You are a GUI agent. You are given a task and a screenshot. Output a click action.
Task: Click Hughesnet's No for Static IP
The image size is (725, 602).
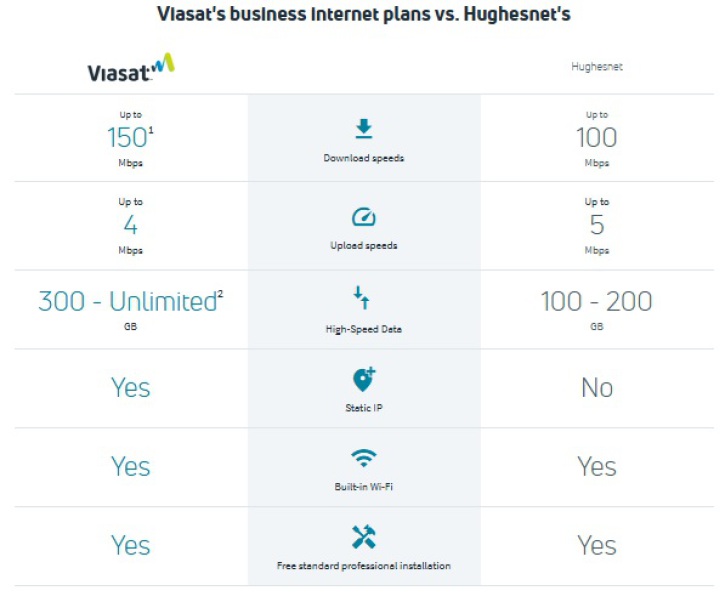pos(597,388)
